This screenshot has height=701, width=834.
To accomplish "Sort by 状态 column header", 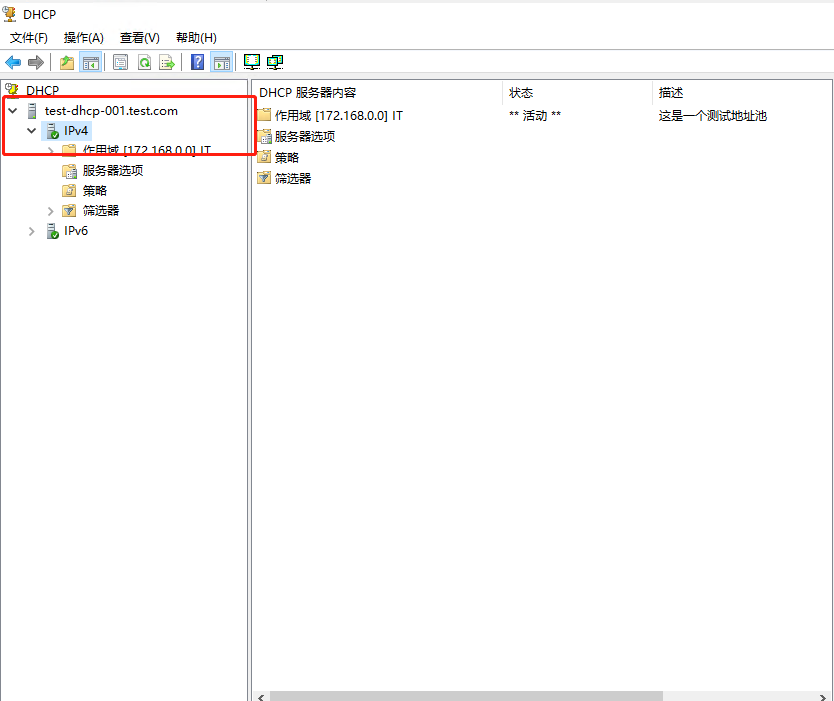I will point(577,93).
